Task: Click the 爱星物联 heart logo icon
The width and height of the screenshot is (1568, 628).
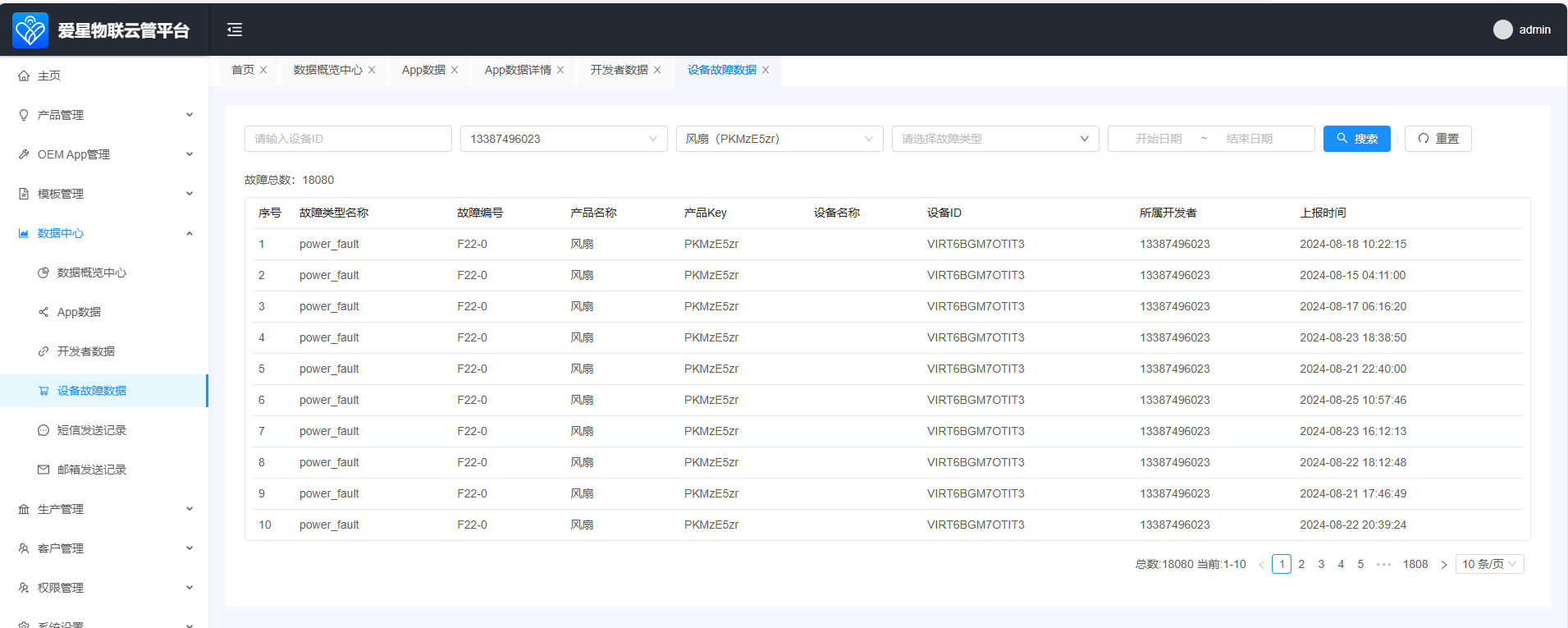Action: [30, 30]
